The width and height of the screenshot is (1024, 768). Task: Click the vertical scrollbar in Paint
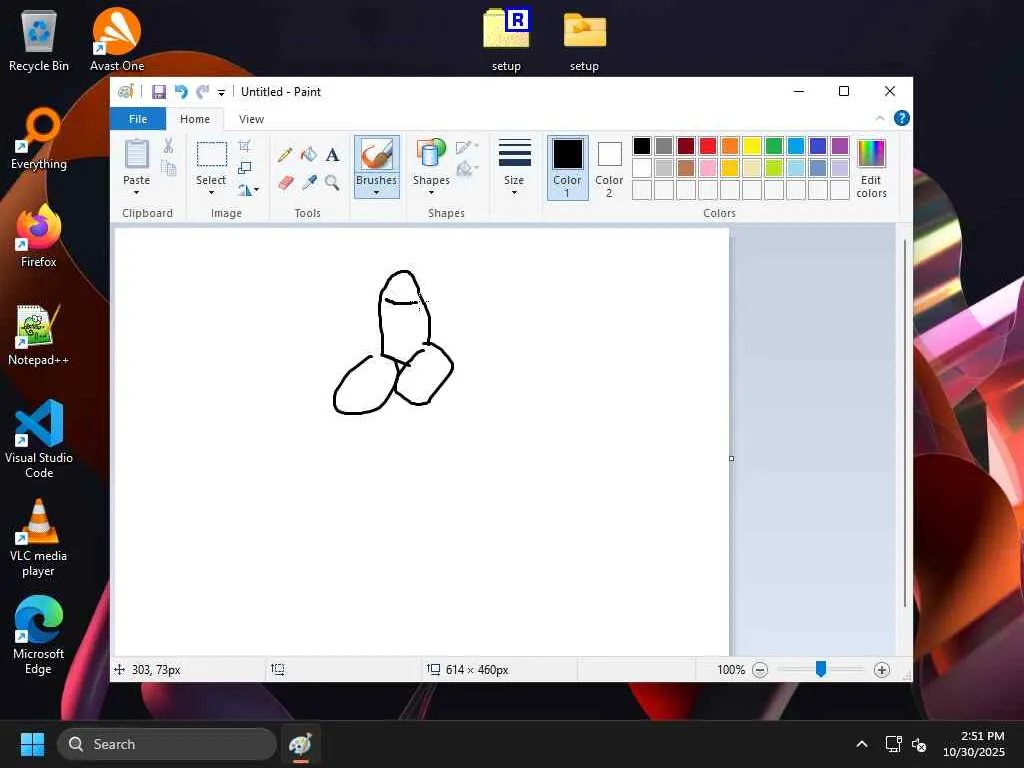(905, 423)
